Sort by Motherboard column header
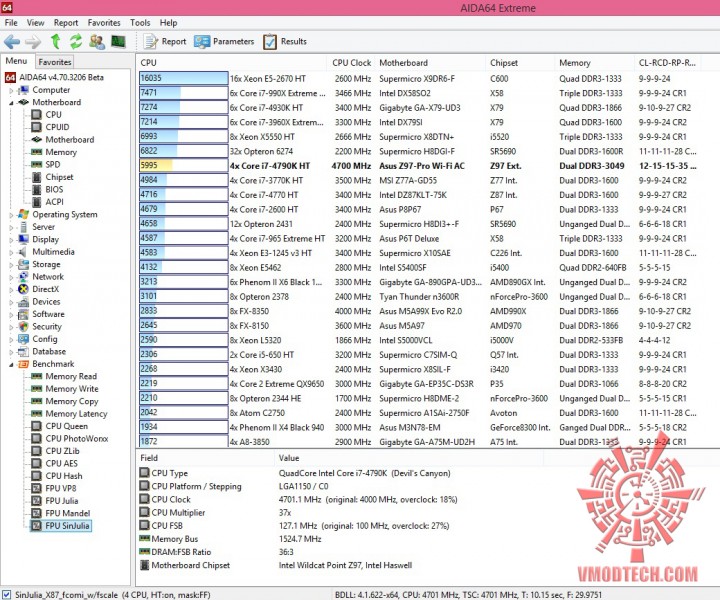The height and width of the screenshot is (600, 720). coord(403,63)
